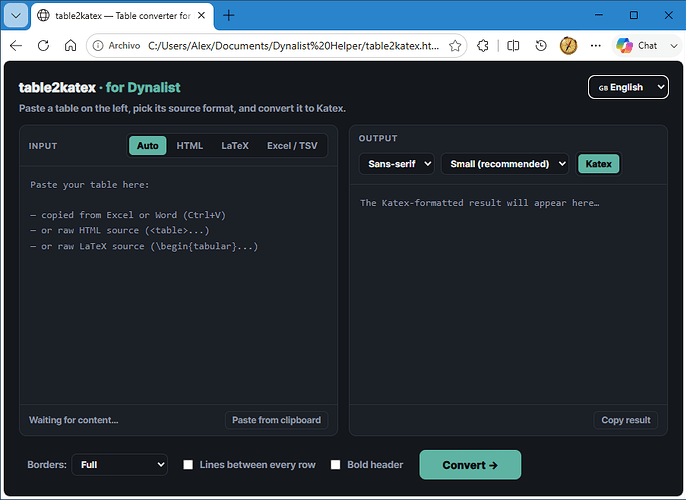Toggle split screen view
The height and width of the screenshot is (500, 686).
coord(513,45)
